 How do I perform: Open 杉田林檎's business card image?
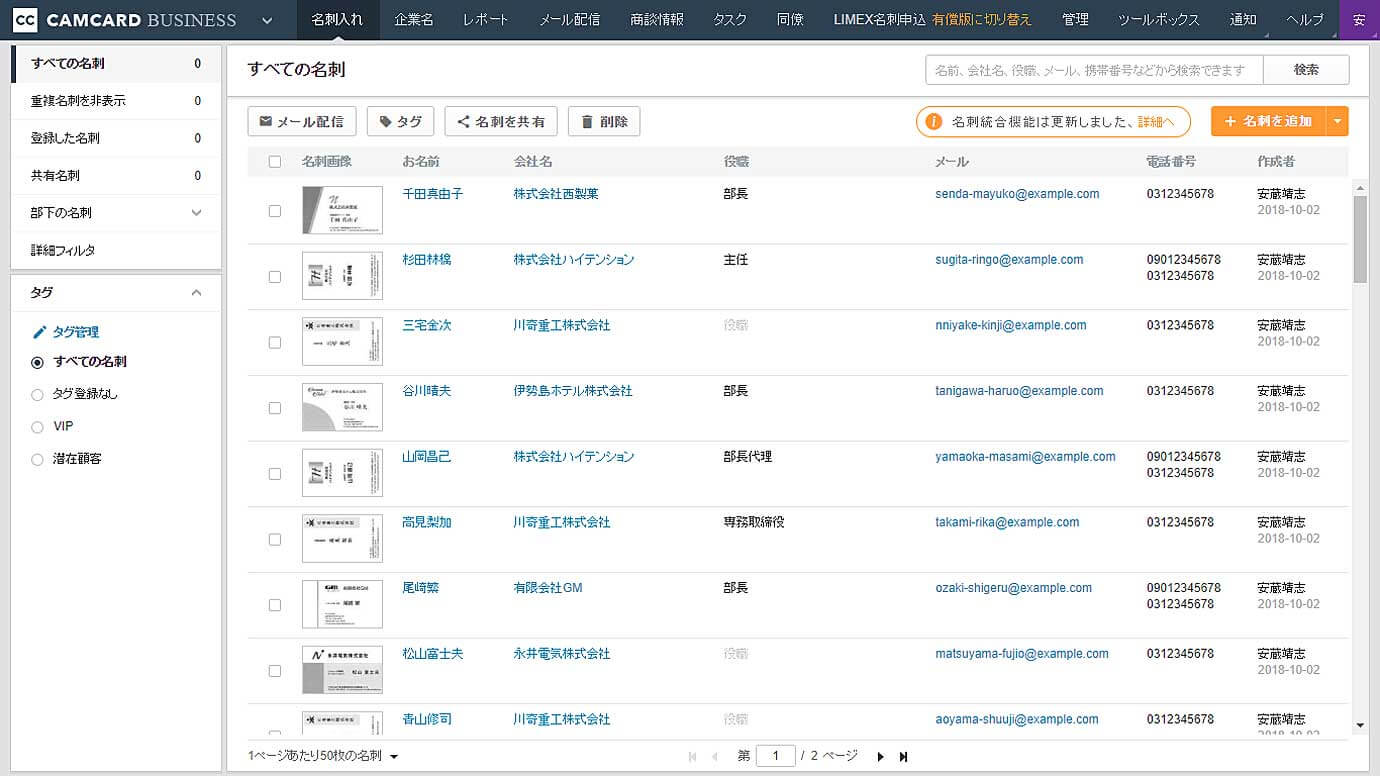tap(342, 276)
